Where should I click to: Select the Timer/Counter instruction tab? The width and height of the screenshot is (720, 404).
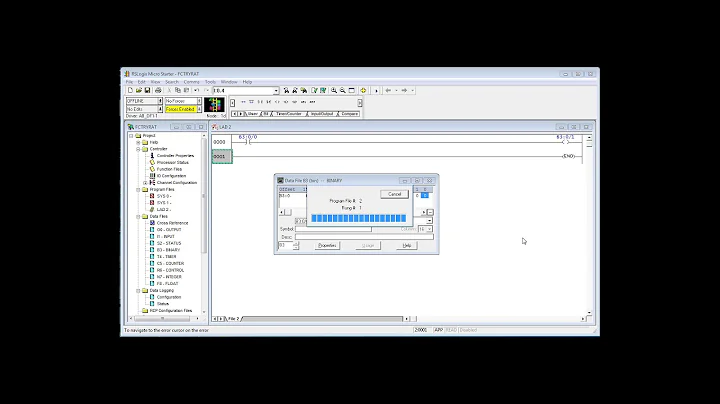coord(289,114)
